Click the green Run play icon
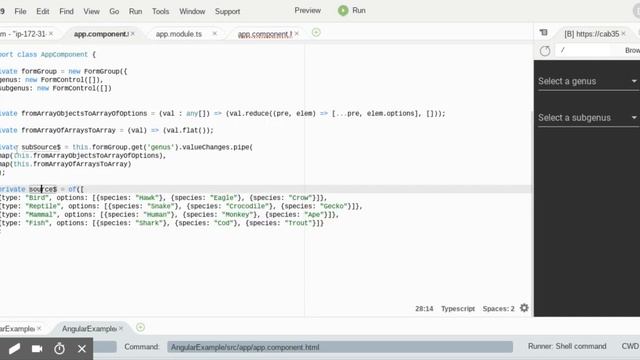 343,11
